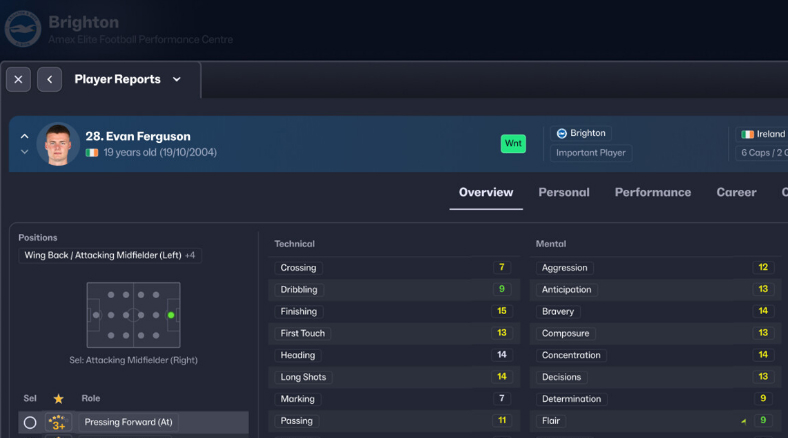This screenshot has width=788, height=438.
Task: Open the Brighton club link
Action: 581,133
